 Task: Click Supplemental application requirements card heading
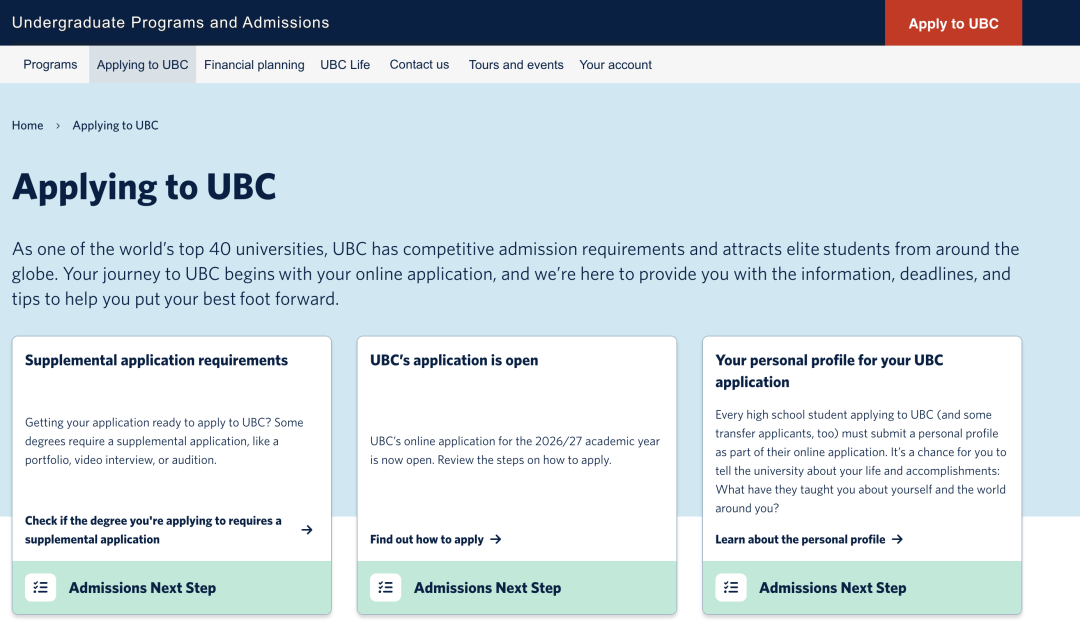[156, 360]
